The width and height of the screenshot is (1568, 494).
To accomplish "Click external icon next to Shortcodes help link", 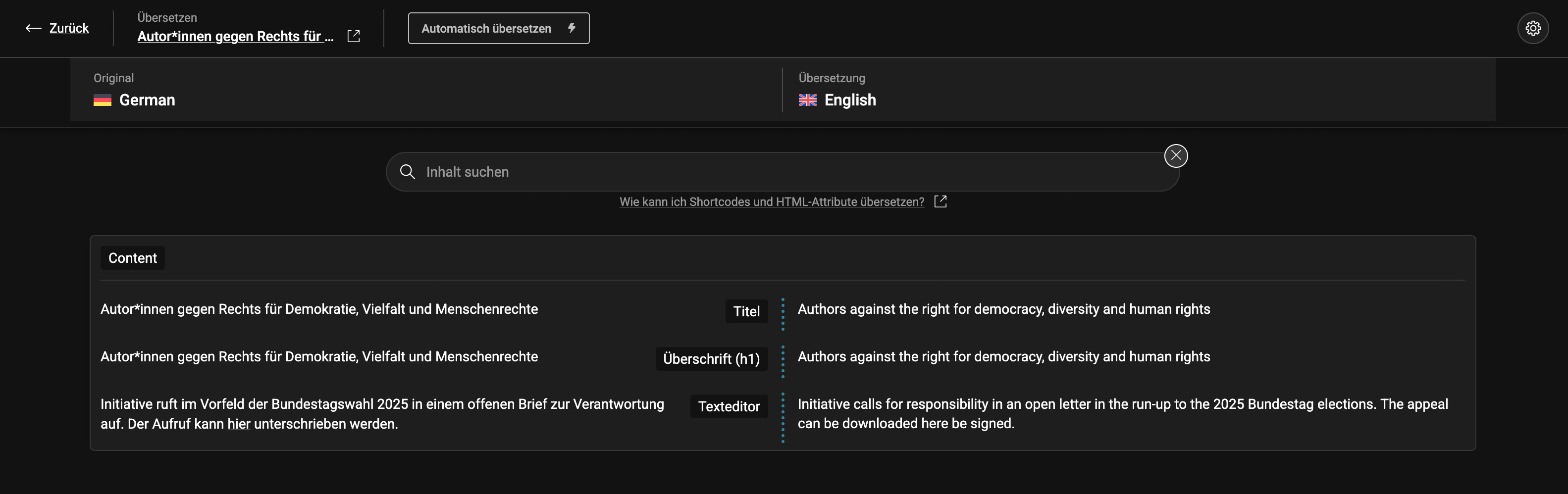I will [941, 201].
